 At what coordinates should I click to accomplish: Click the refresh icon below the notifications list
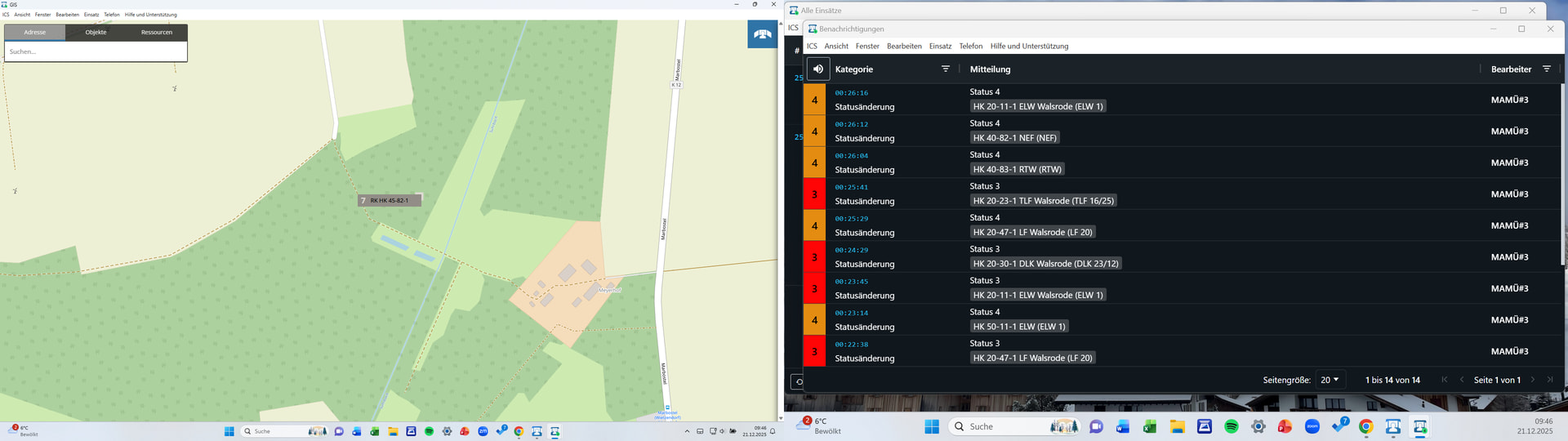point(798,381)
